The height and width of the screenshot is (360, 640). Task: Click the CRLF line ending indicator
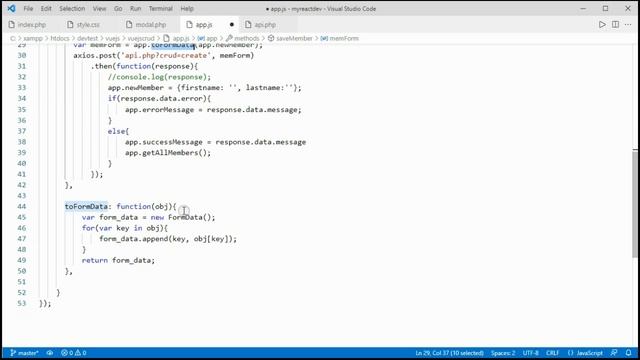click(552, 353)
